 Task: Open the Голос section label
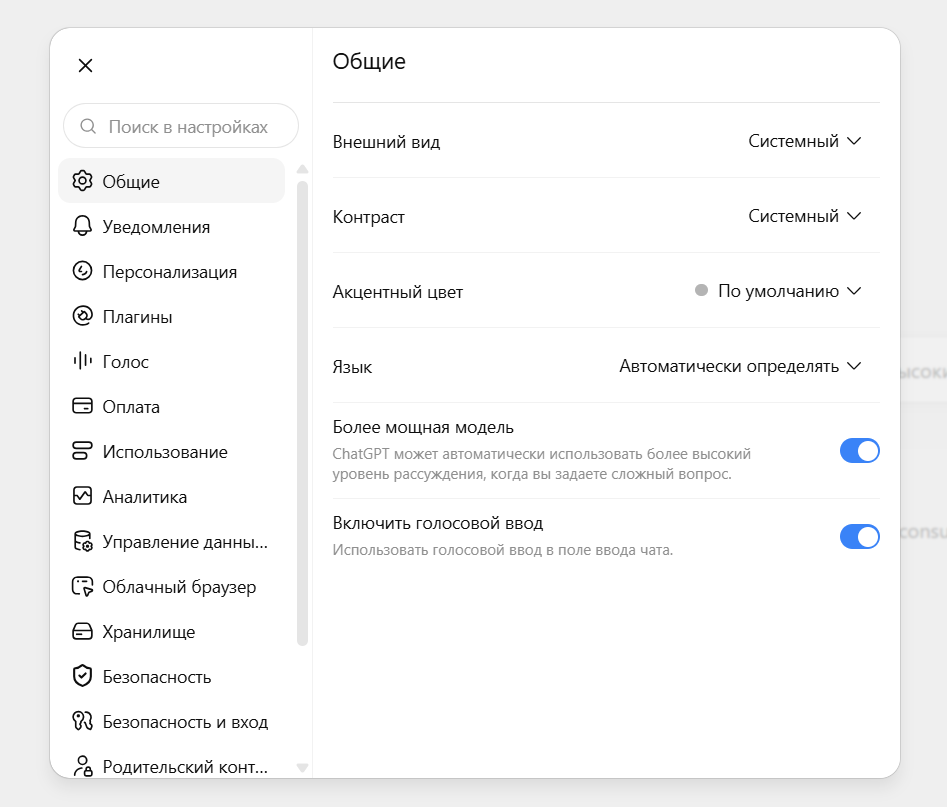point(126,362)
